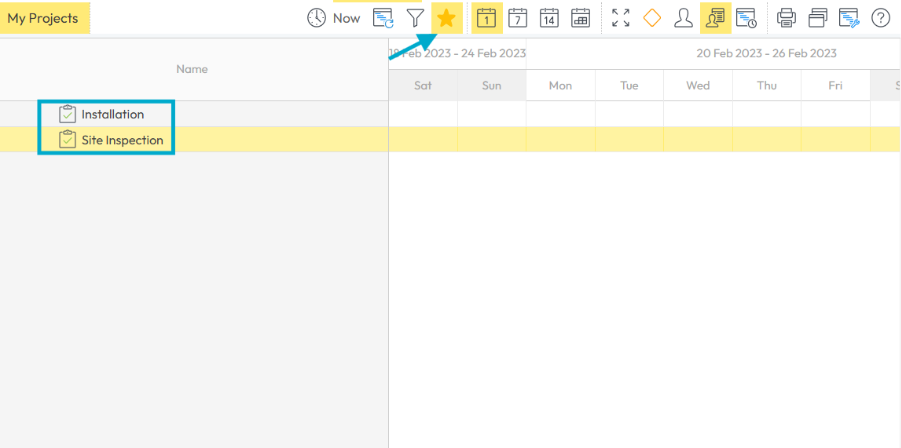Click the person resource icon
Image resolution: width=901 pixels, height=448 pixels.
[x=683, y=18]
